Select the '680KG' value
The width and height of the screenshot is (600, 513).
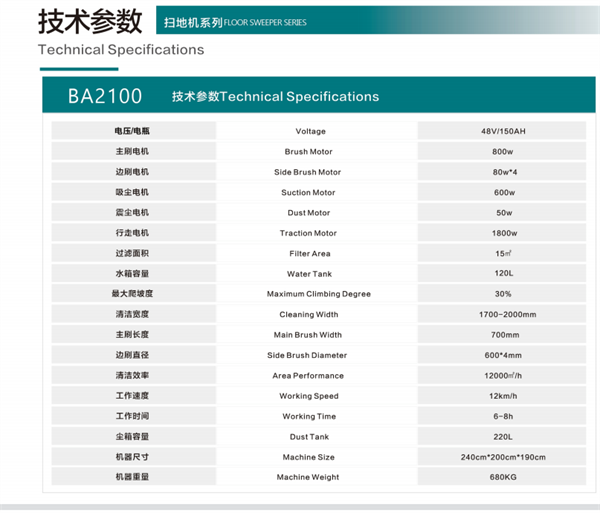pyautogui.click(x=503, y=477)
